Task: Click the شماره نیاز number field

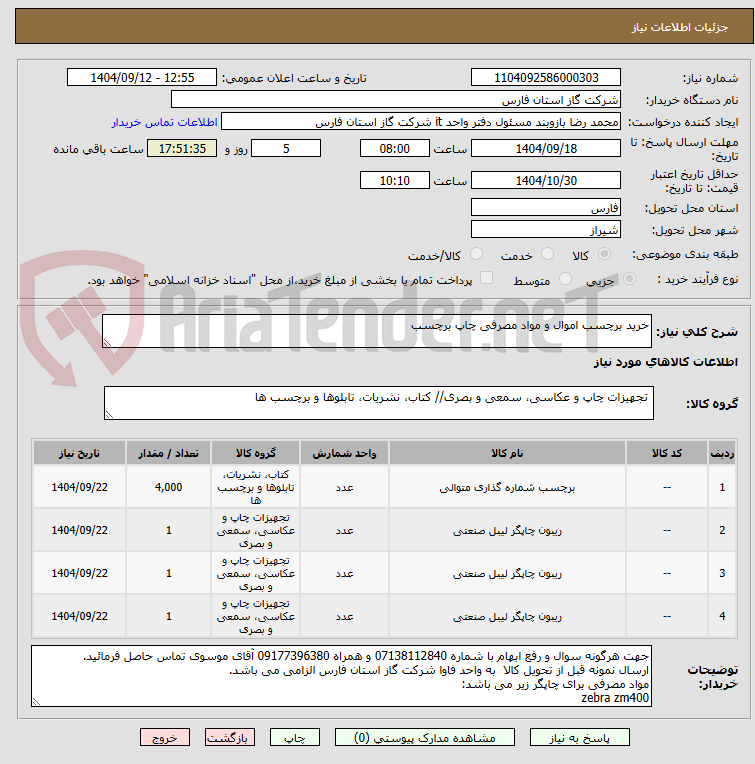Action: (x=546, y=77)
